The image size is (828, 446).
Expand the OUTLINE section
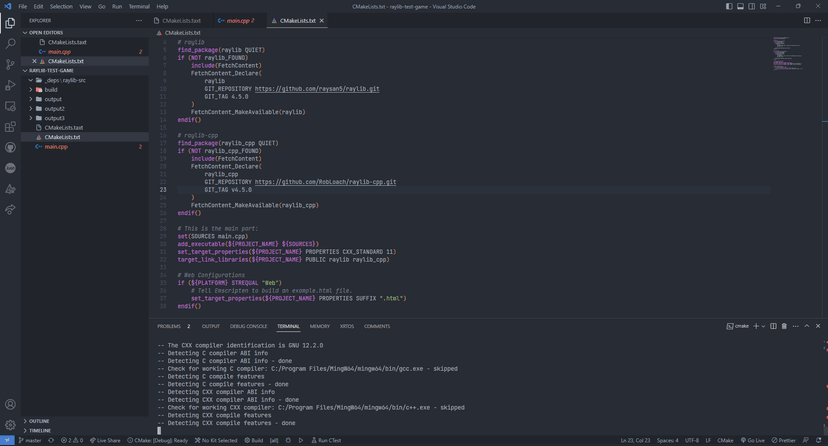pos(39,421)
